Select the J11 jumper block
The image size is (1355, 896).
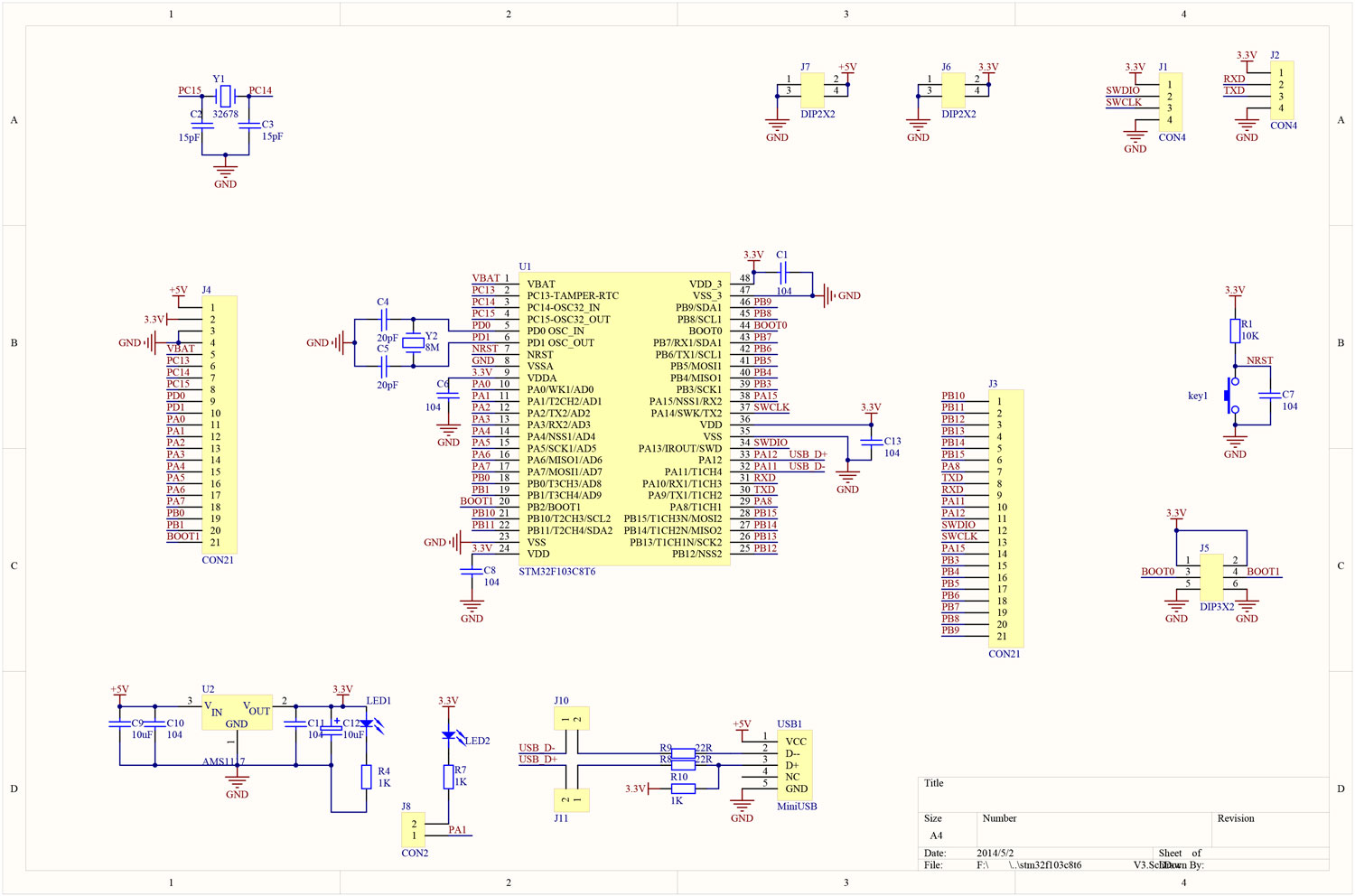(571, 800)
